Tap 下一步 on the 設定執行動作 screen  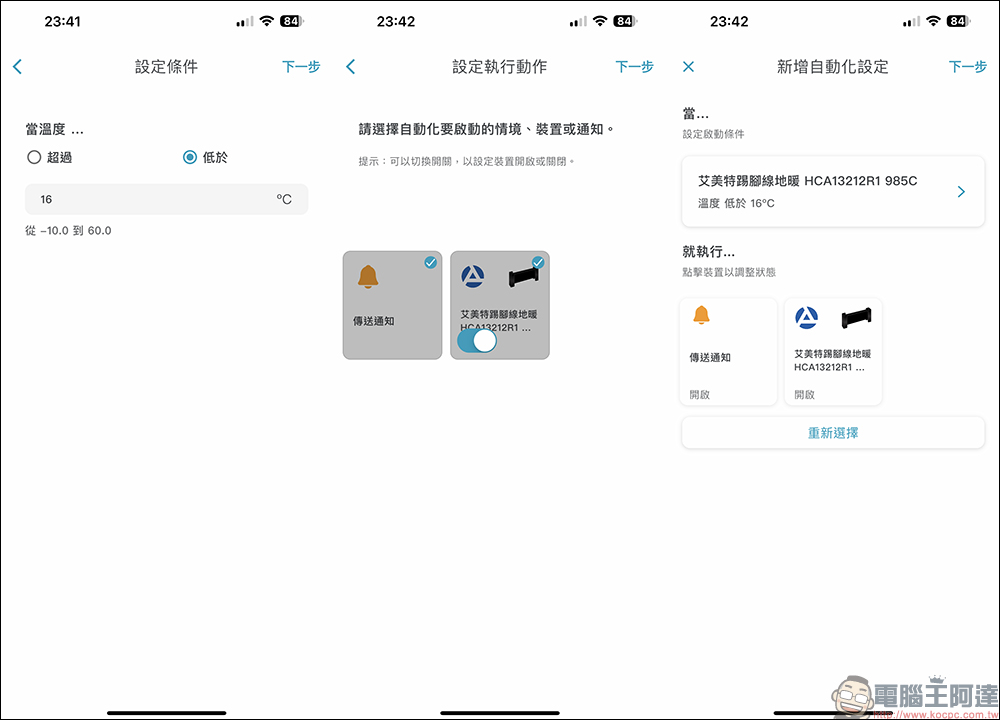click(635, 66)
